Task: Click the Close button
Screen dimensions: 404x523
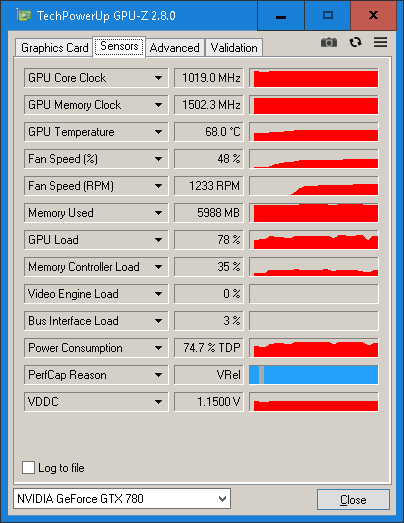Action: pyautogui.click(x=353, y=500)
